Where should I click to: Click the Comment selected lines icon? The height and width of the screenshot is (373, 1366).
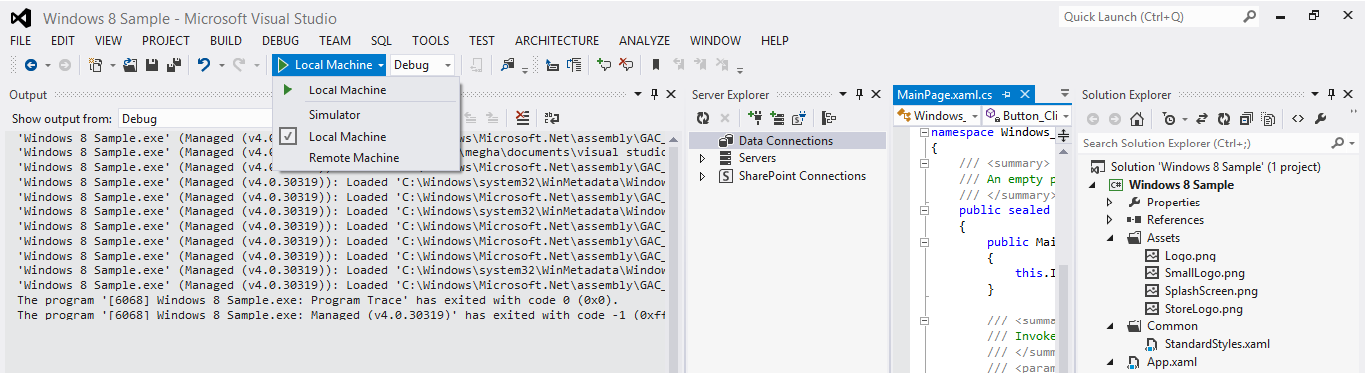point(603,65)
